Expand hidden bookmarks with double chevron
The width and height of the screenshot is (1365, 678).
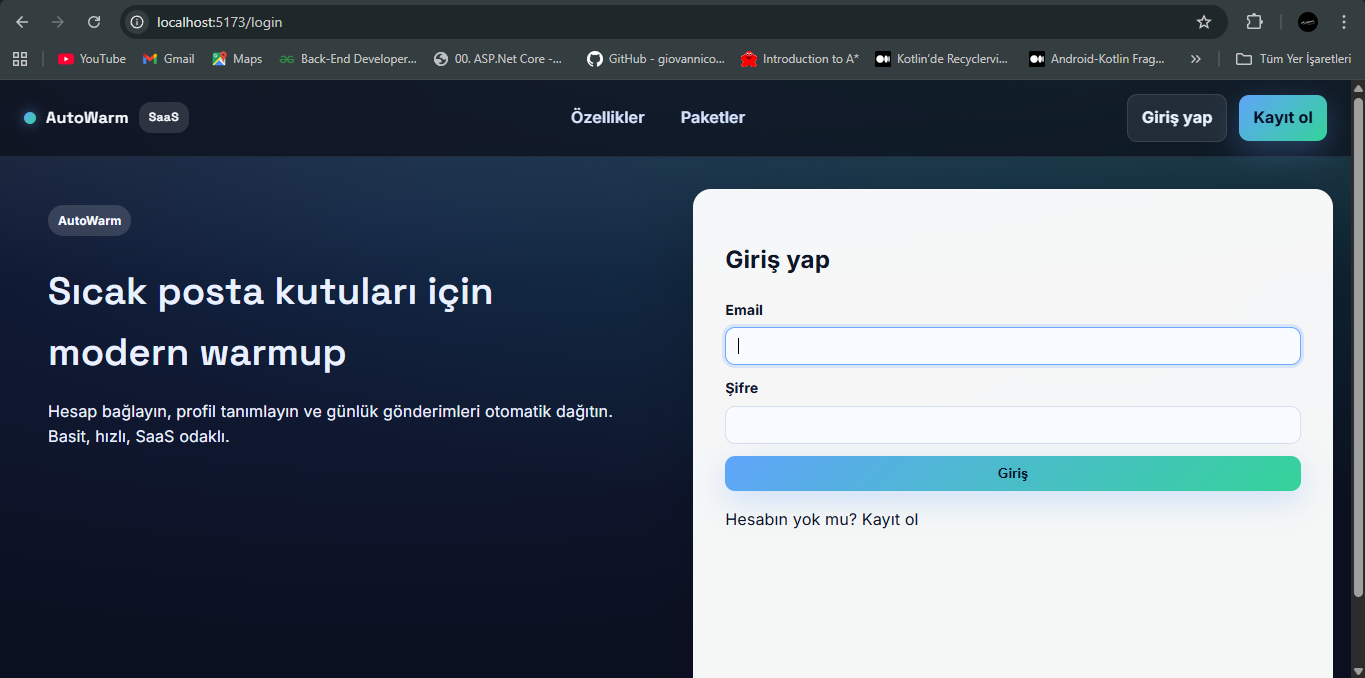coord(1195,59)
